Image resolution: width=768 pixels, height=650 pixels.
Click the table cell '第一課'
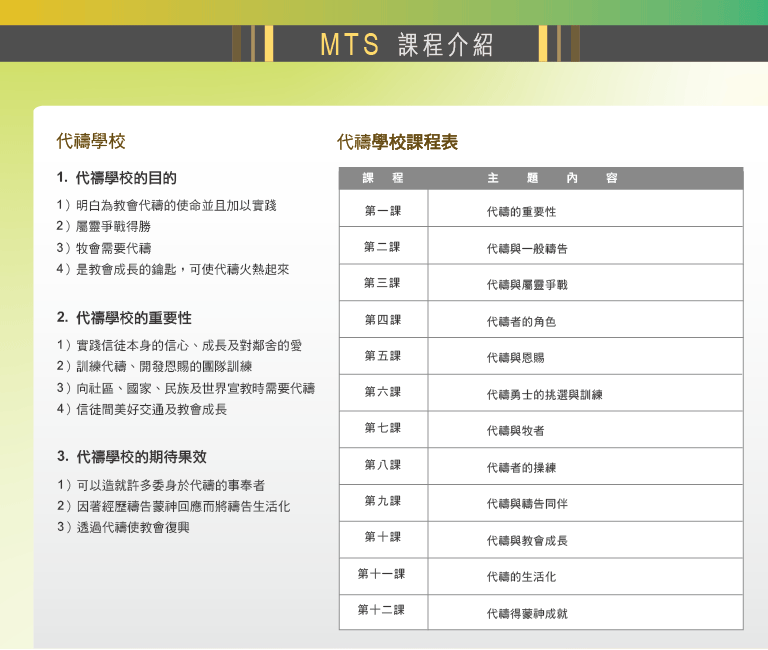pos(383,211)
